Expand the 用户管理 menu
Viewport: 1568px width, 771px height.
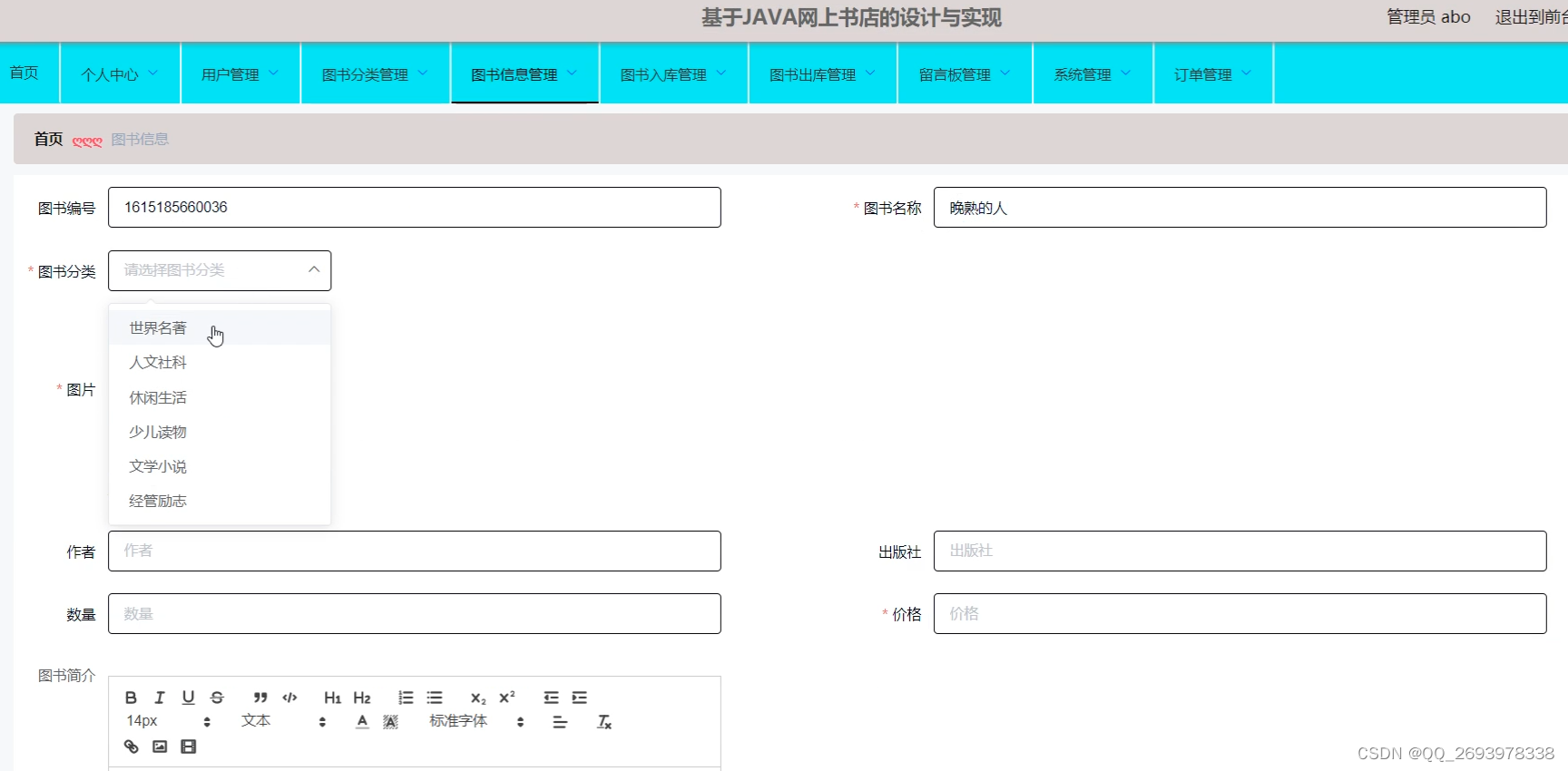[240, 74]
